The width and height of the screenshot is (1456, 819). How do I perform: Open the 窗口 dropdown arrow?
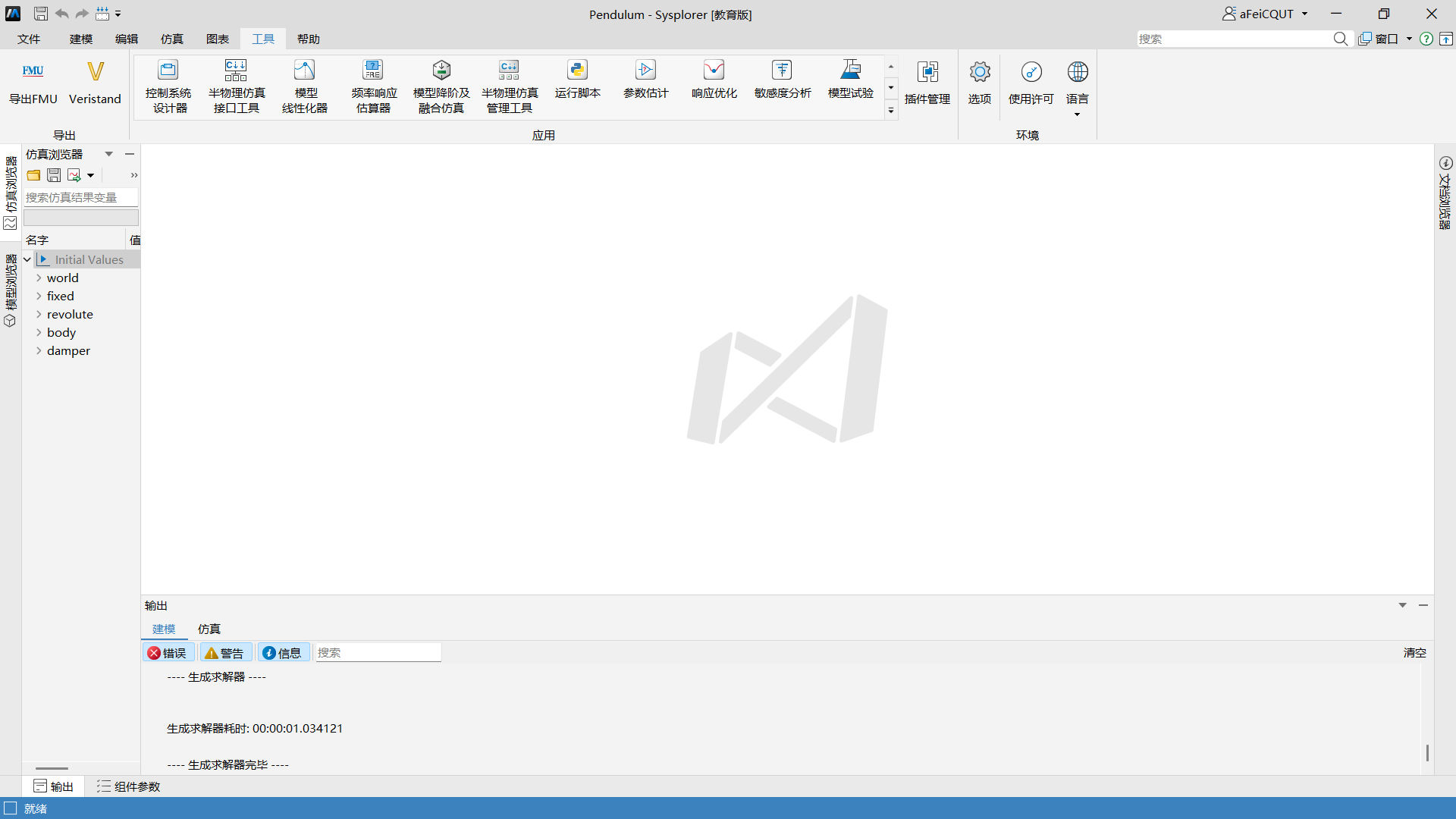(x=1409, y=39)
